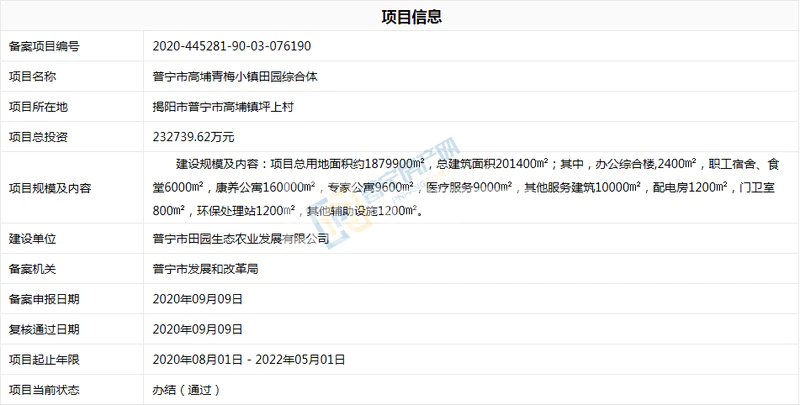Click the location value 揭阳市普宁市高埔镇坪上村

point(222,106)
